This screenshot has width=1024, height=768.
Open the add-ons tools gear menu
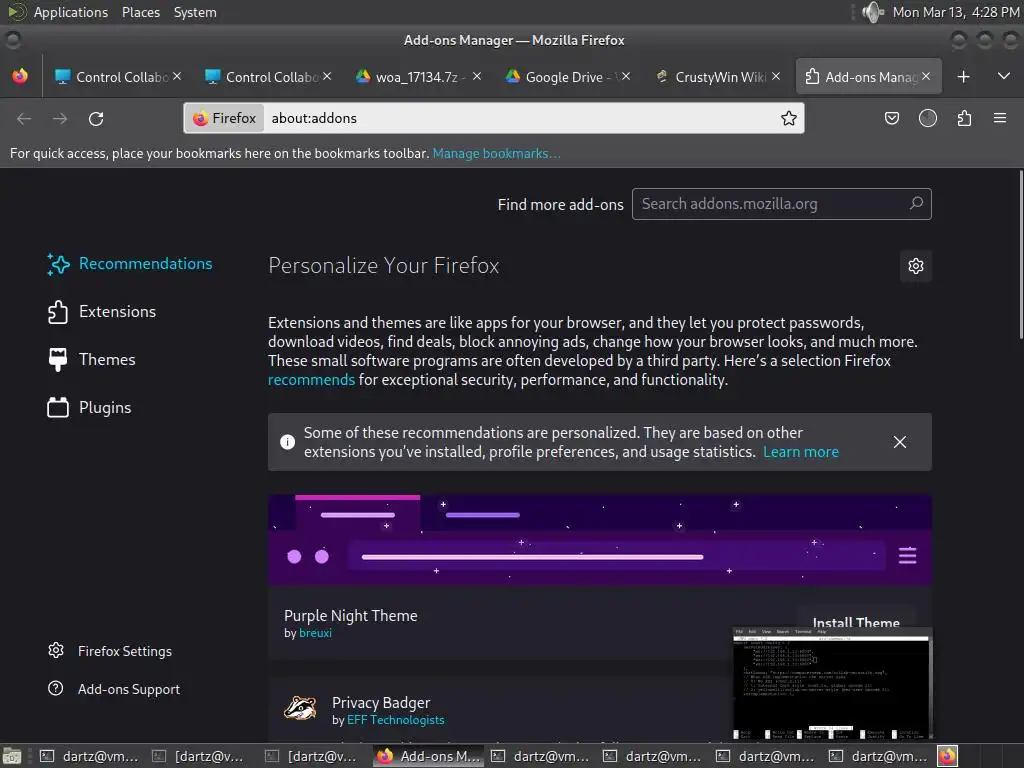click(916, 266)
